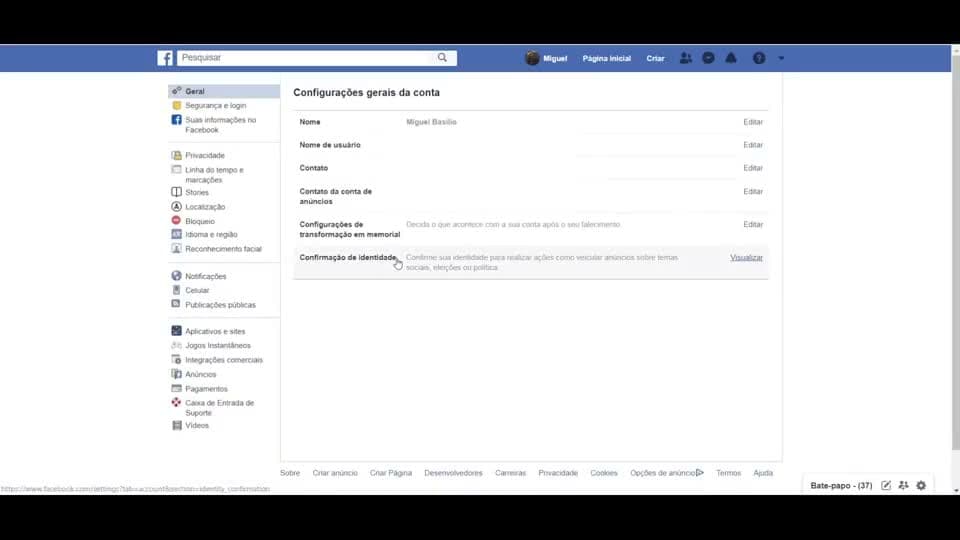
Task: Click the Facebook logo icon
Action: point(165,58)
